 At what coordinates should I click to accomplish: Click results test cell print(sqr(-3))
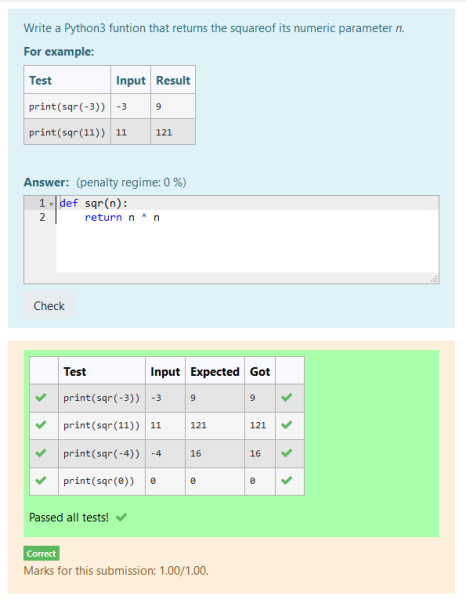[x=102, y=398]
